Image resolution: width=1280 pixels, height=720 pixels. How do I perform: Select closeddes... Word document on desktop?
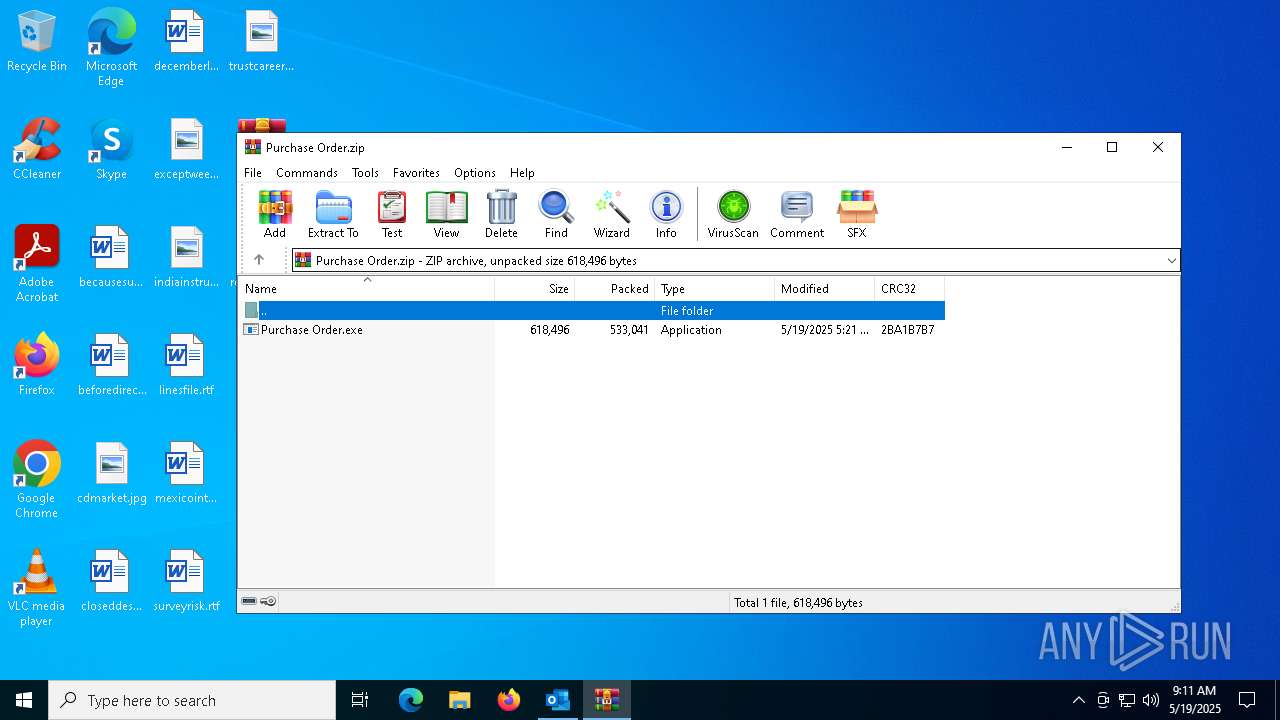click(x=111, y=581)
